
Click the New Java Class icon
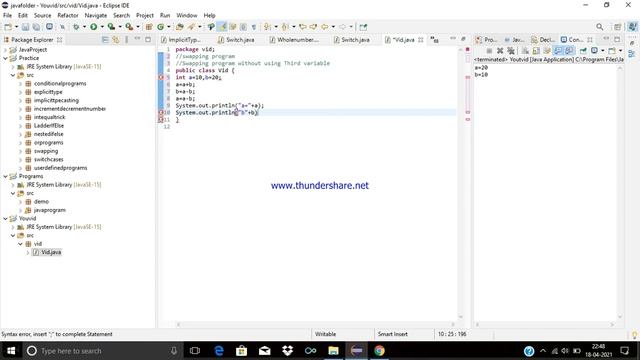point(160,27)
